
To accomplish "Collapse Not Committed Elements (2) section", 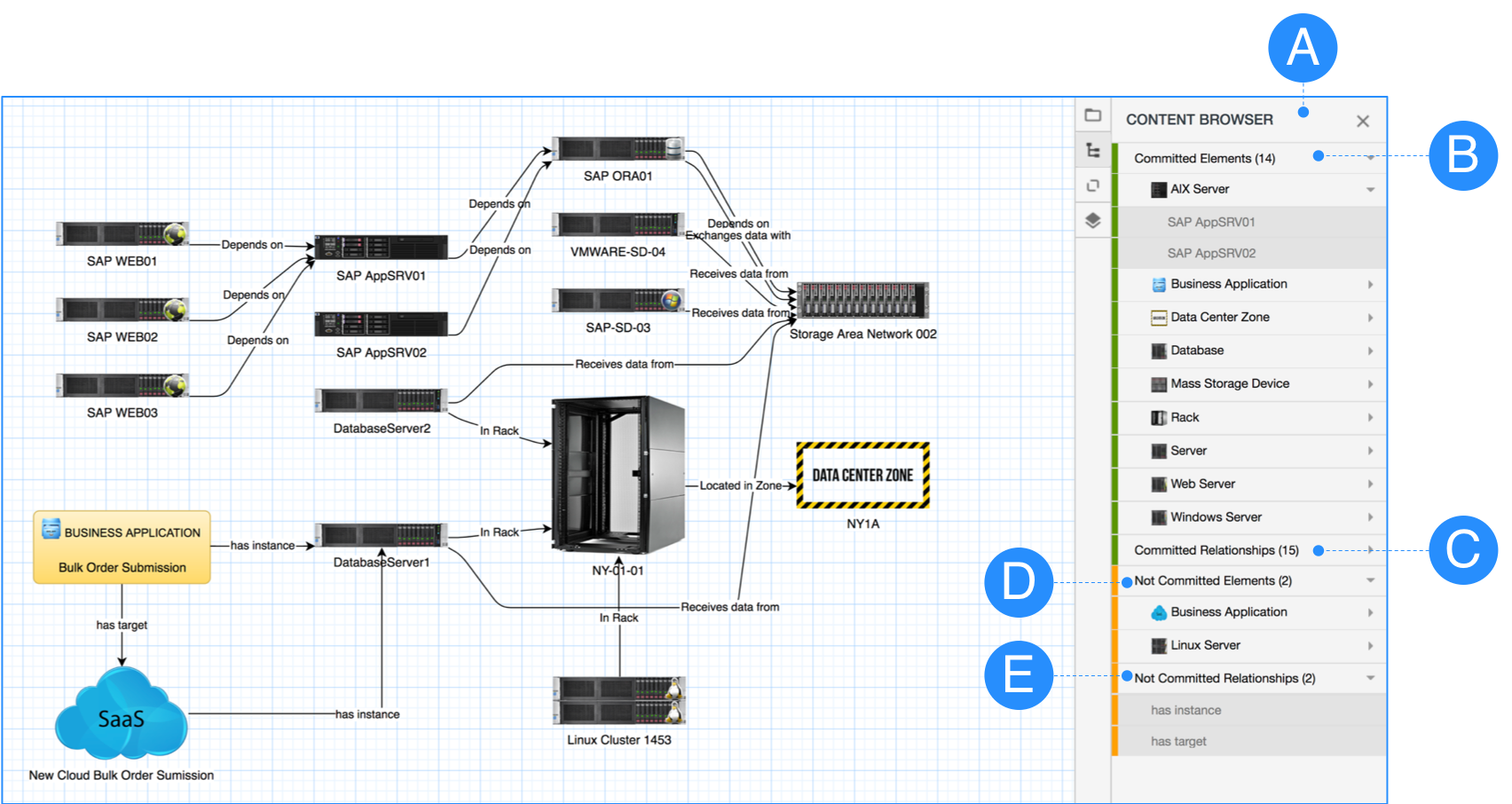I will coord(1370,581).
